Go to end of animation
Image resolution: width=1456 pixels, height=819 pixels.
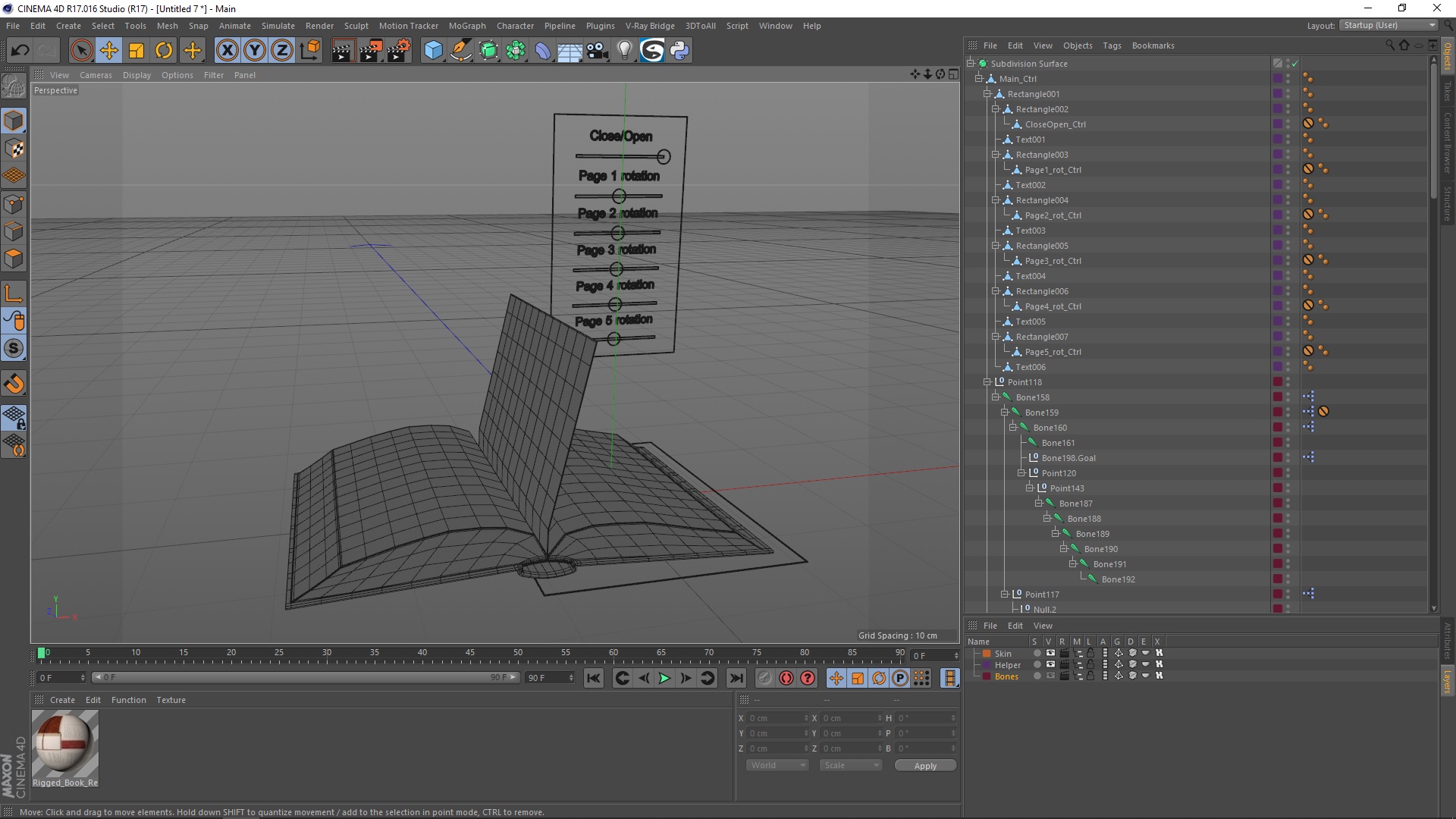click(x=736, y=678)
